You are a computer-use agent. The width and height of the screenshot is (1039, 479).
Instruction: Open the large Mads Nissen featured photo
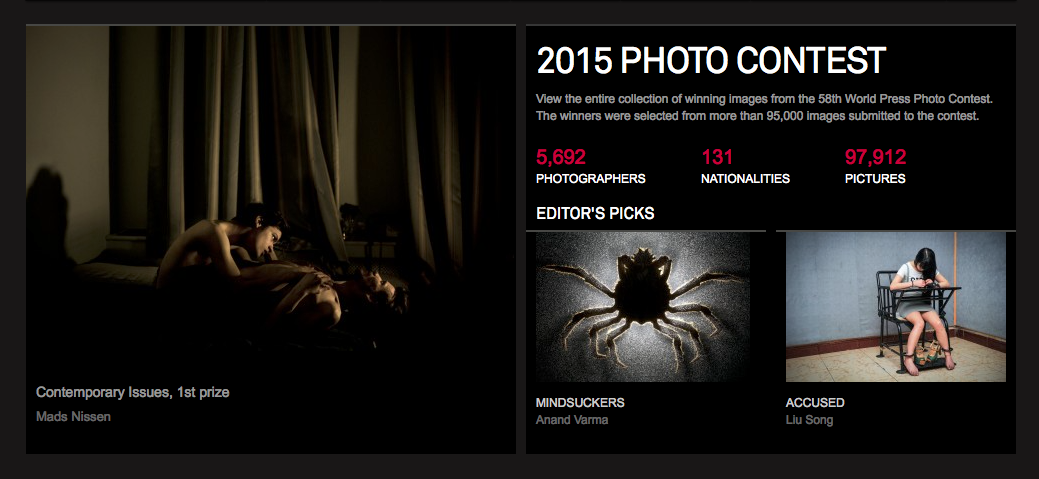click(270, 239)
